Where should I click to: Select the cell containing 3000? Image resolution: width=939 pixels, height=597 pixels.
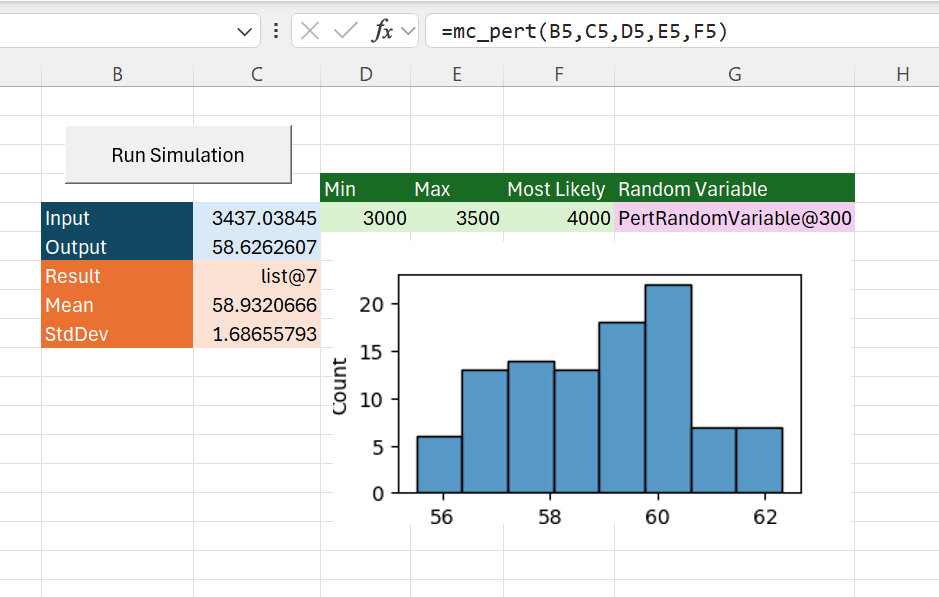pyautogui.click(x=366, y=217)
